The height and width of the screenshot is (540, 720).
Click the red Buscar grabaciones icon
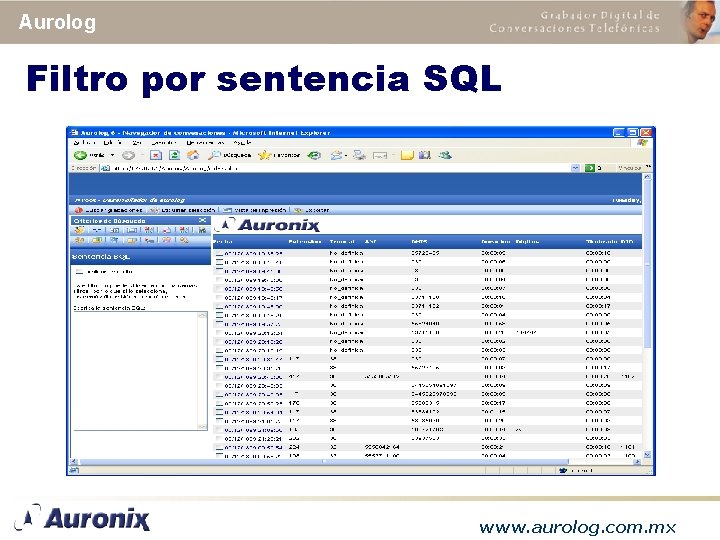[79, 210]
